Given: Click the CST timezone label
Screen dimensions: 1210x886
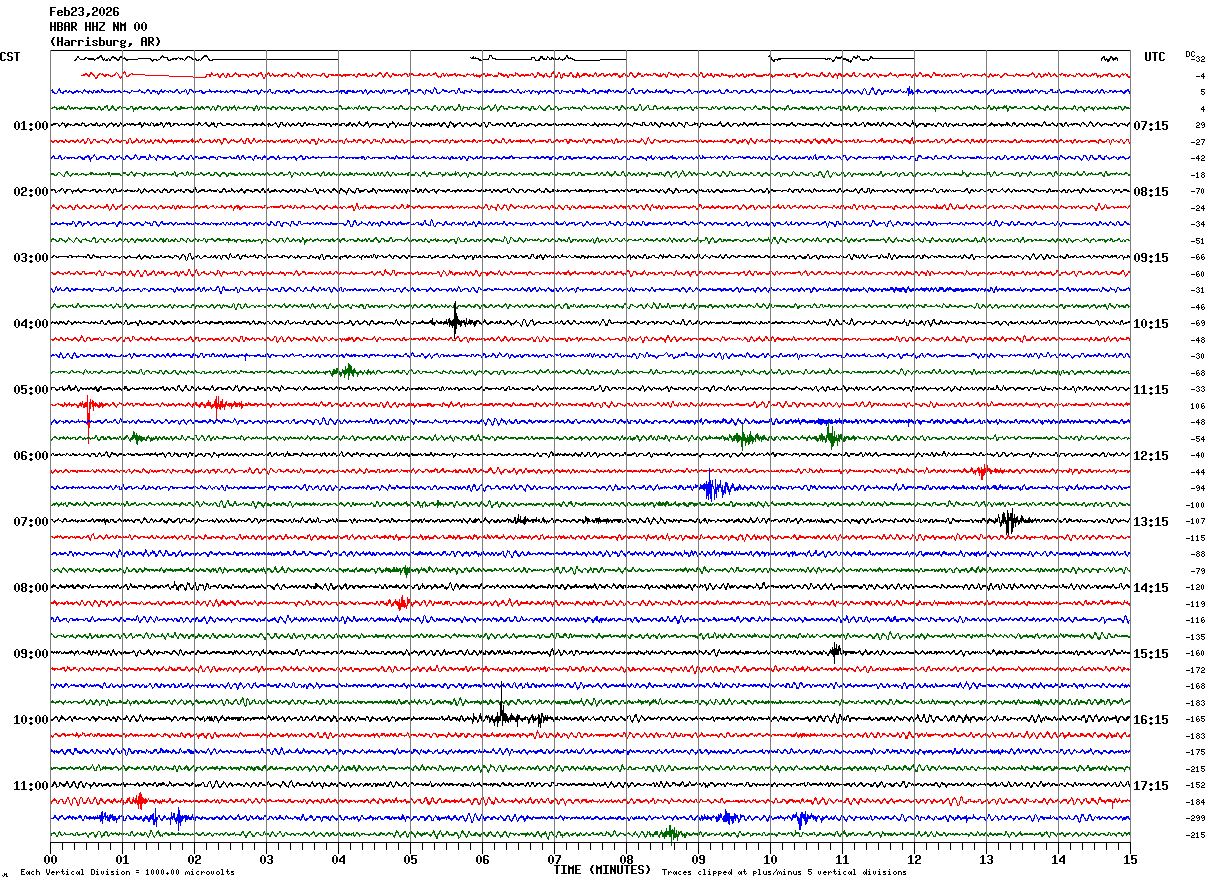Looking at the screenshot, I should 10,57.
